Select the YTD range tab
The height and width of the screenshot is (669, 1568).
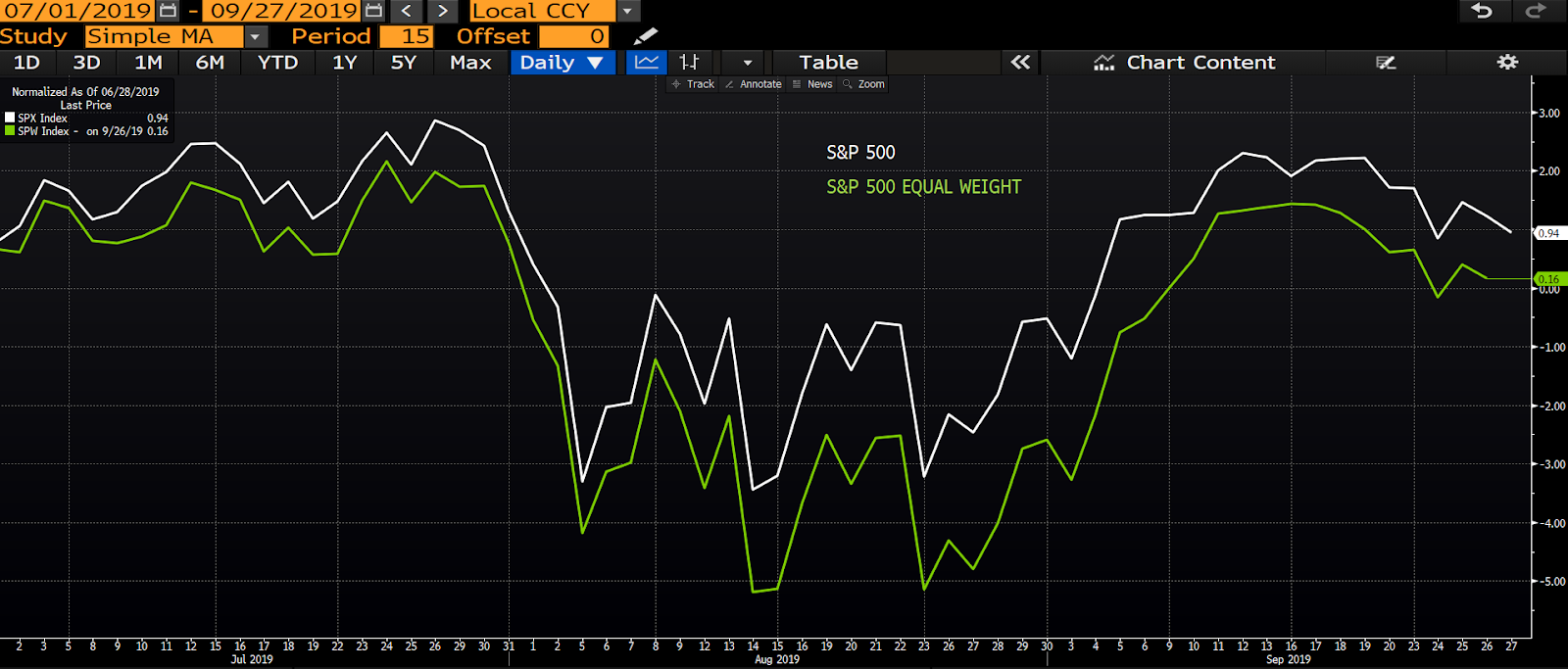tap(277, 62)
